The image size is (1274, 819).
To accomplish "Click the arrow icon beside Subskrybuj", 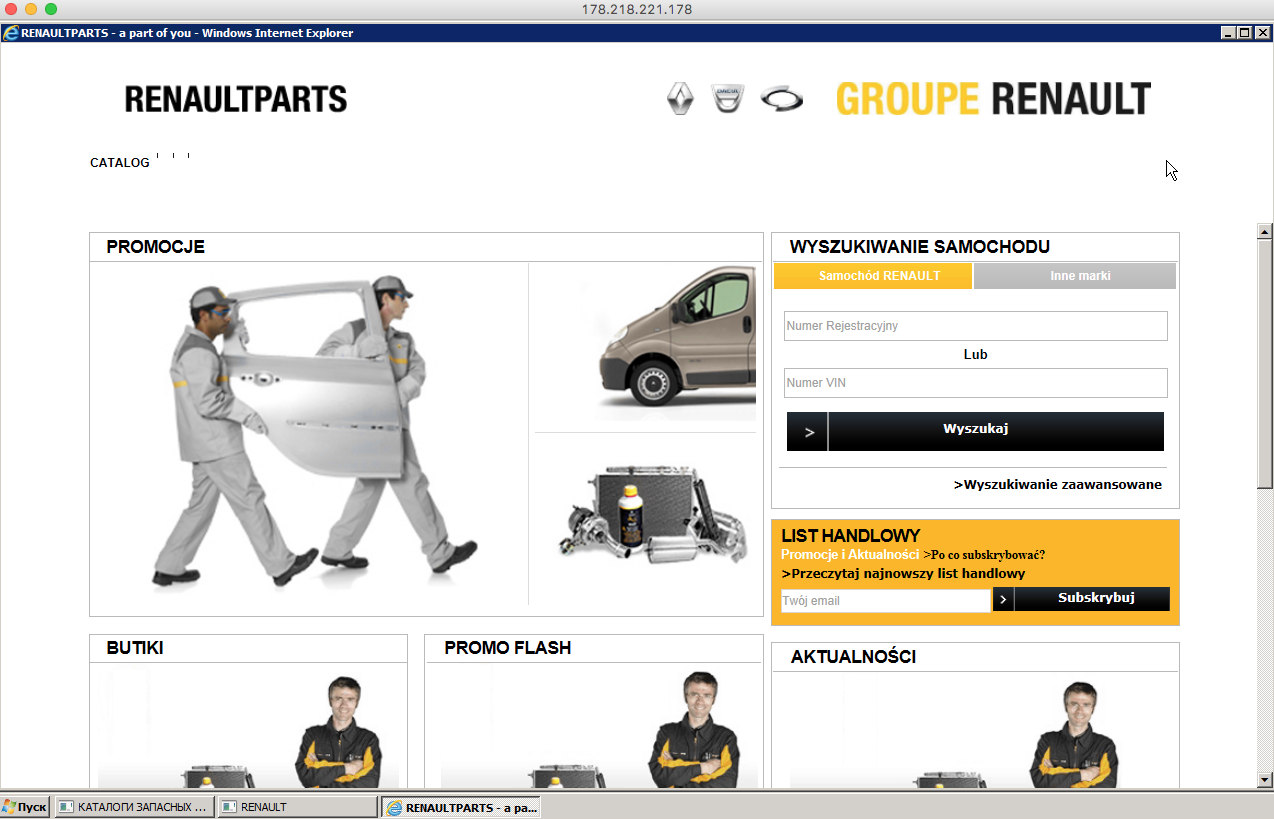I will (1003, 599).
